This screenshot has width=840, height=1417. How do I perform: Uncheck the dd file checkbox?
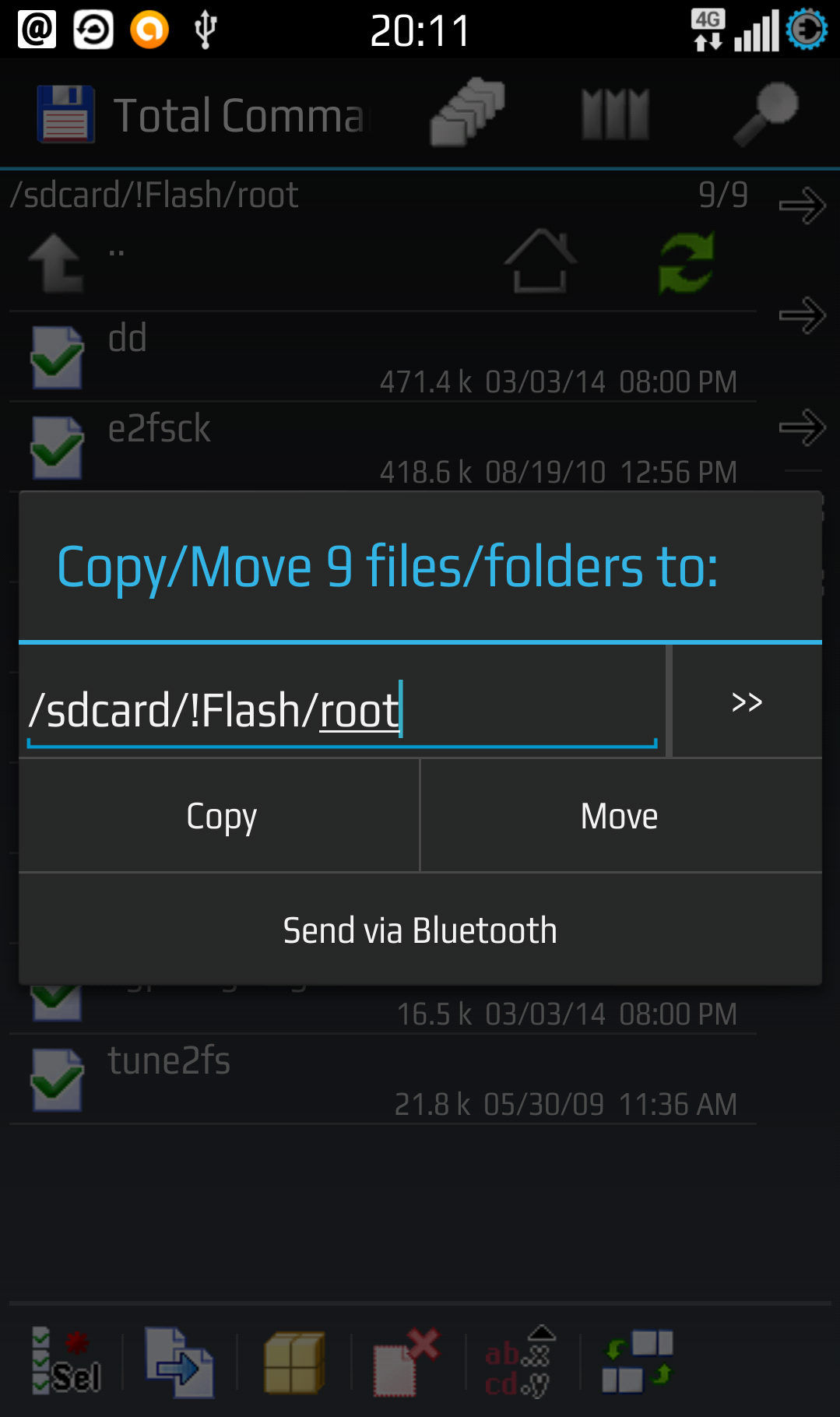click(57, 357)
